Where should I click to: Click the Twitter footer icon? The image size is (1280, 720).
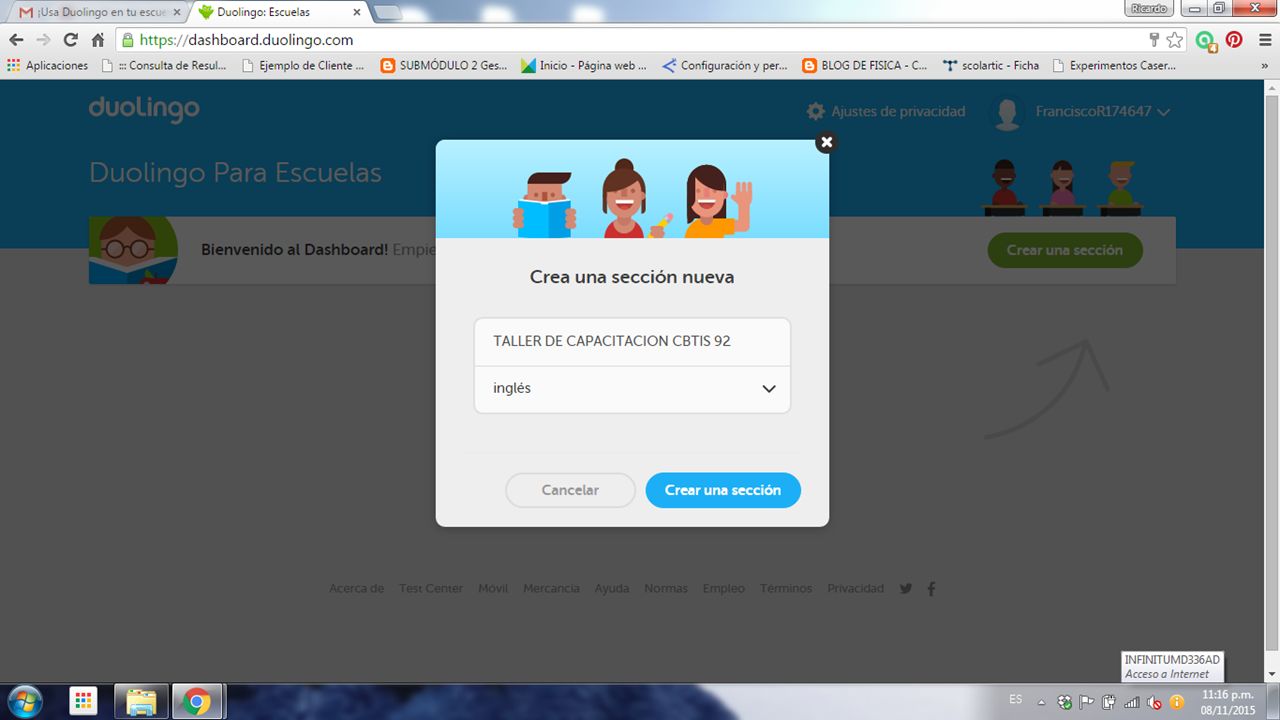[906, 589]
